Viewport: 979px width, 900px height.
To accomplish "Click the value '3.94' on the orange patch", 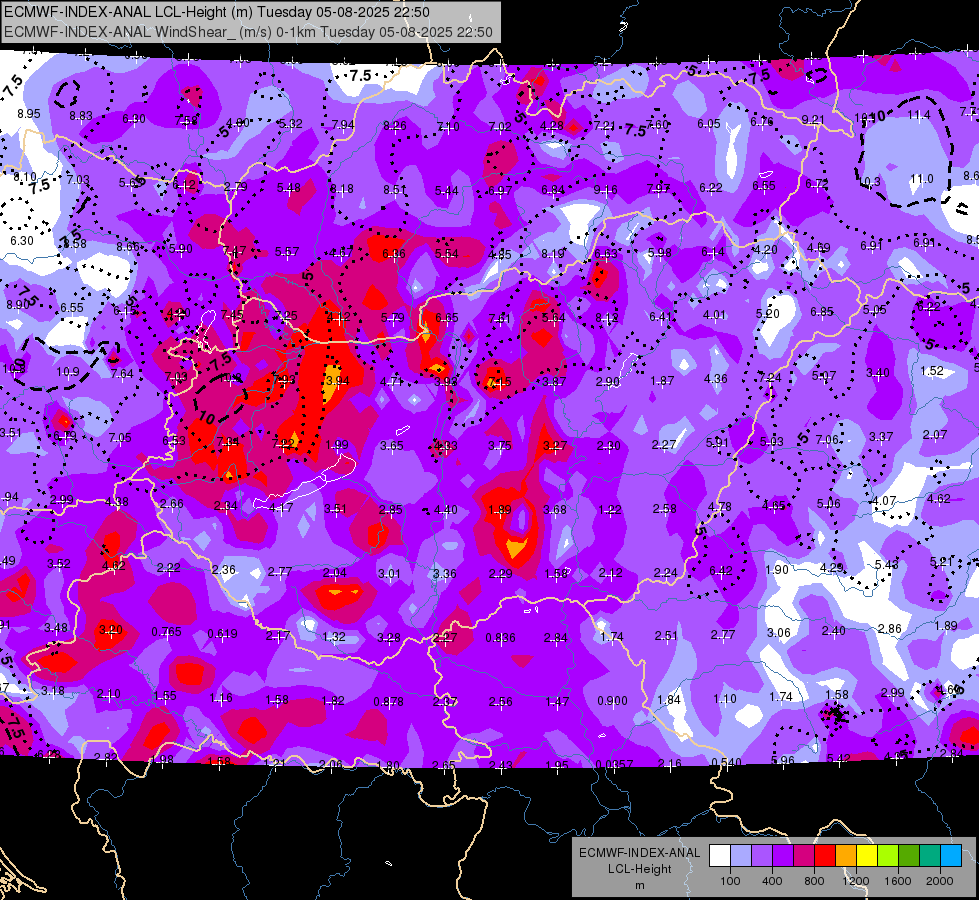I will coord(337,380).
